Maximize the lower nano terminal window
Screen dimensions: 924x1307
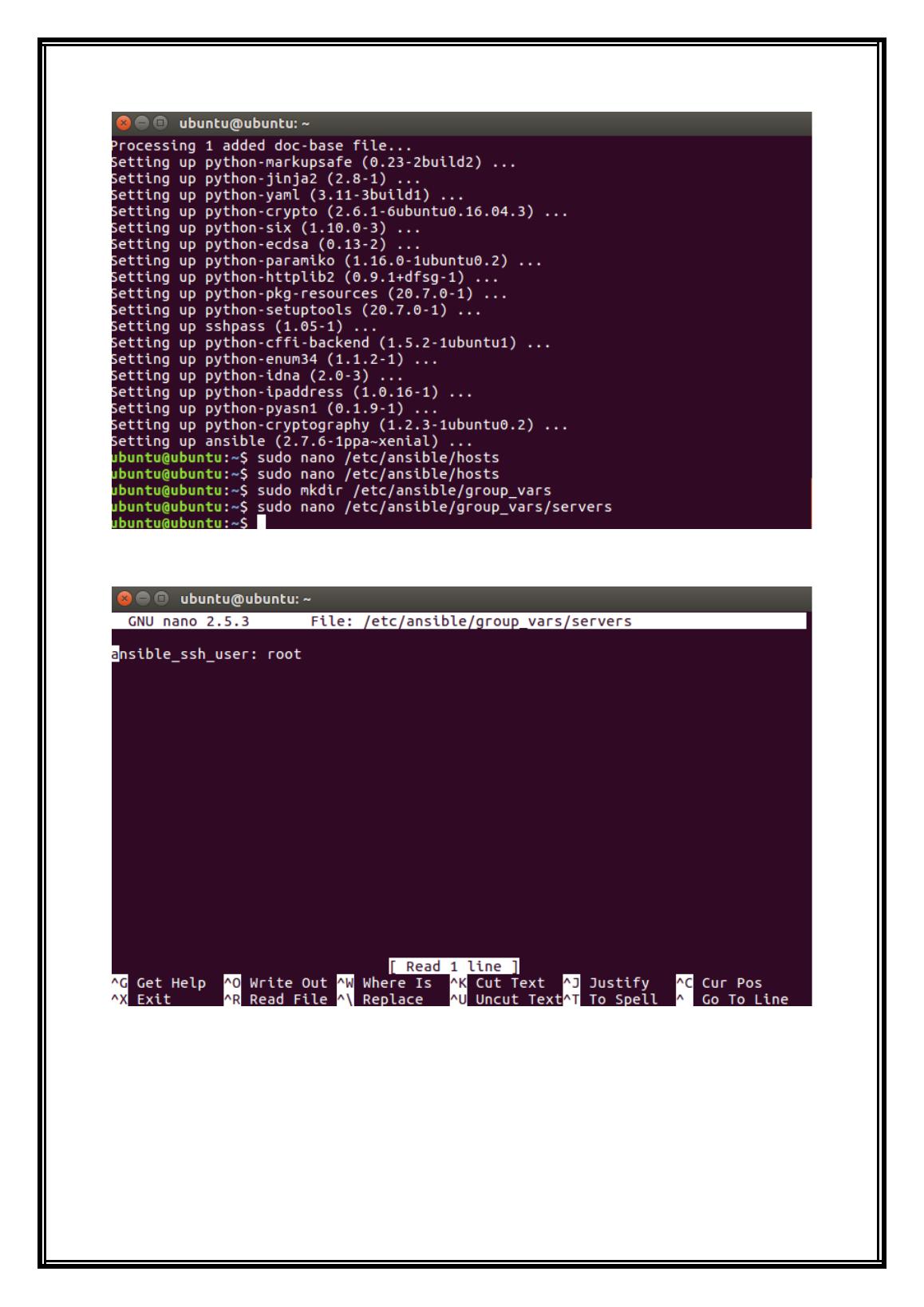click(160, 598)
